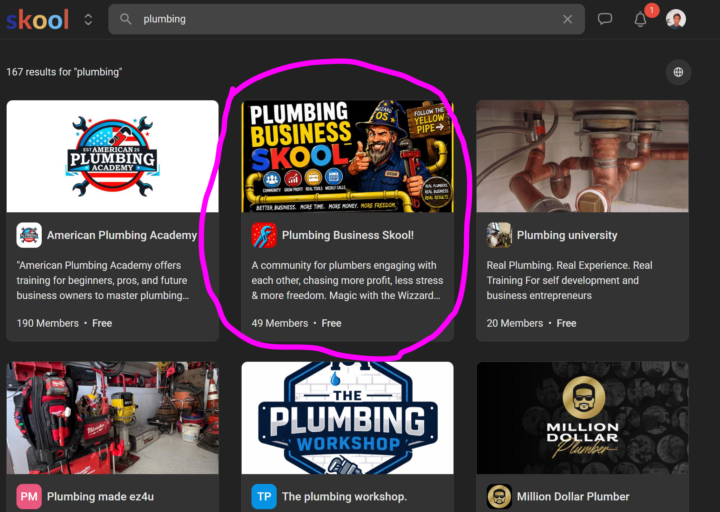Click the skool logo

38,19
